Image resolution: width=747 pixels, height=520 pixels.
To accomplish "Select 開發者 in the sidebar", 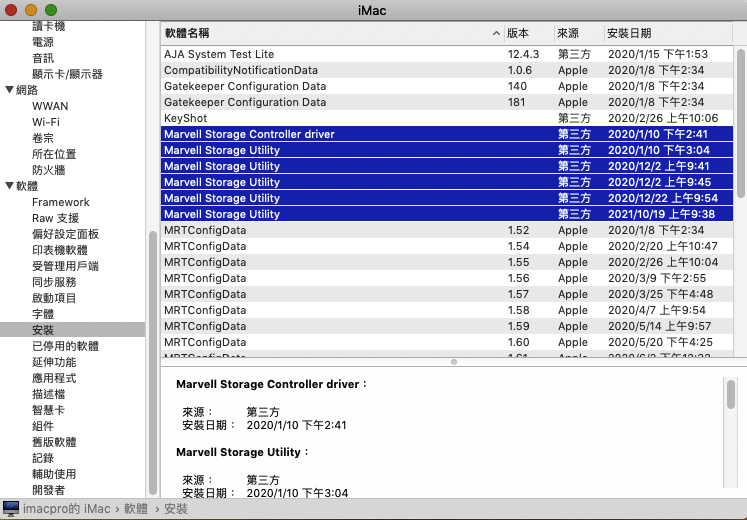I will 49,490.
